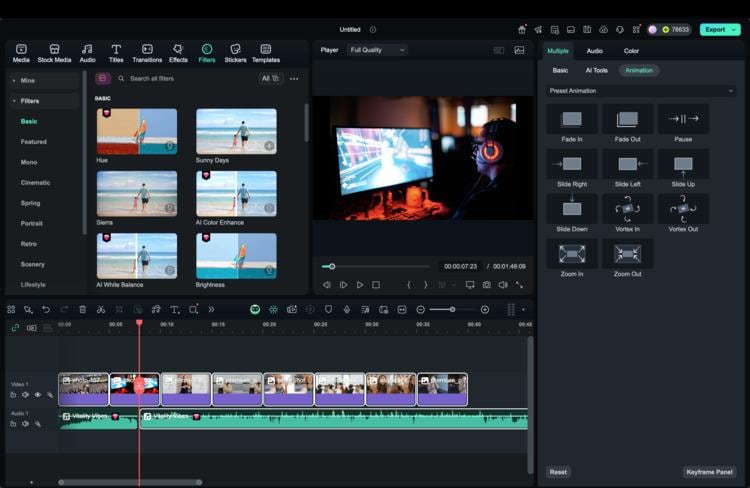Open the Stickers tab
This screenshot has height=488, width=750.
[x=235, y=53]
